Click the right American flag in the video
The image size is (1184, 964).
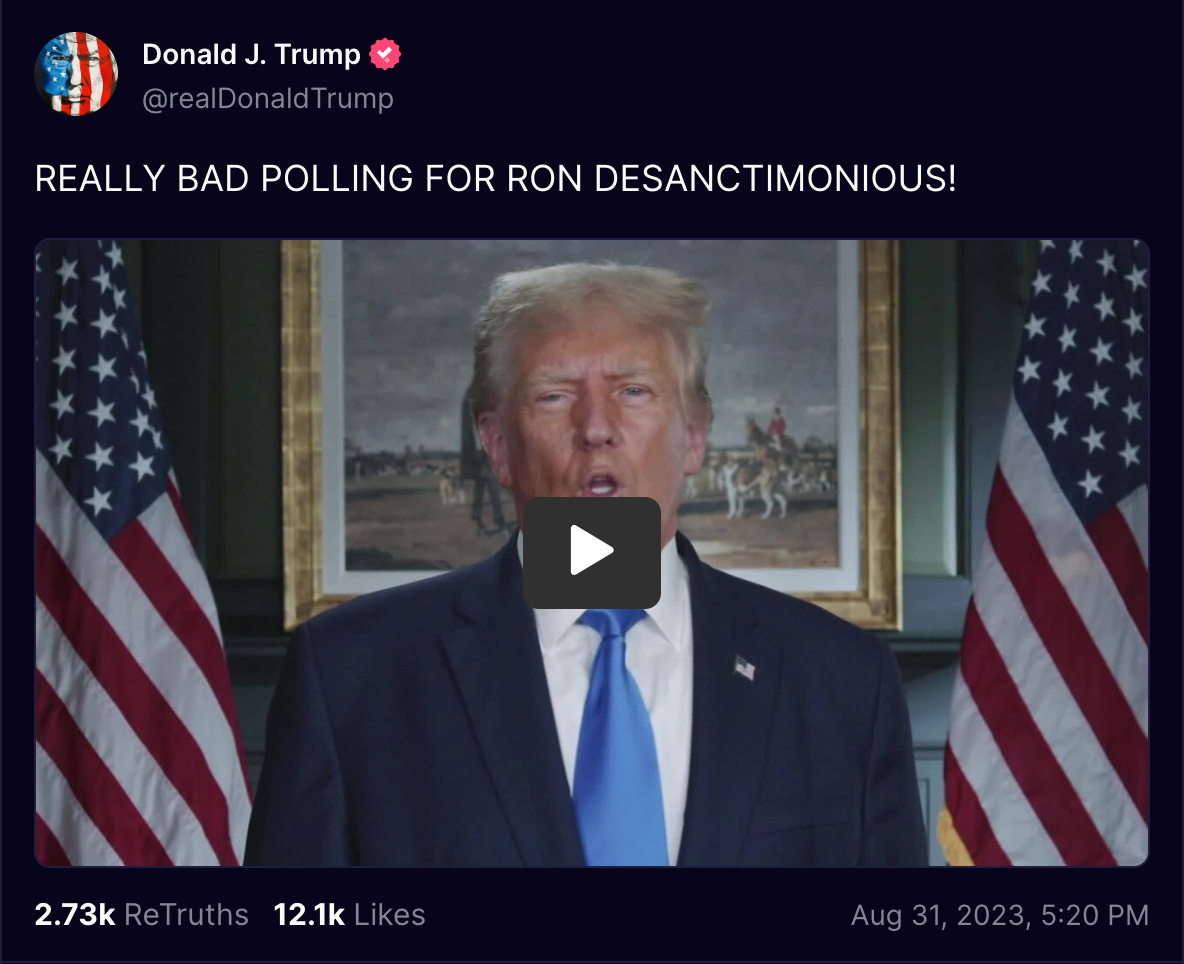pyautogui.click(x=1050, y=553)
